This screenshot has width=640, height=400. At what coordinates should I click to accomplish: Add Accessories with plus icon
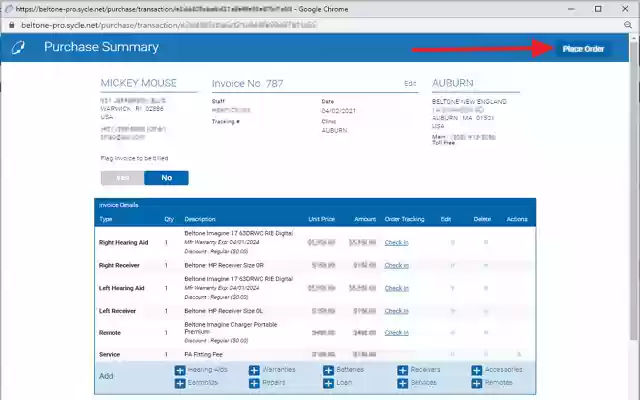477,370
